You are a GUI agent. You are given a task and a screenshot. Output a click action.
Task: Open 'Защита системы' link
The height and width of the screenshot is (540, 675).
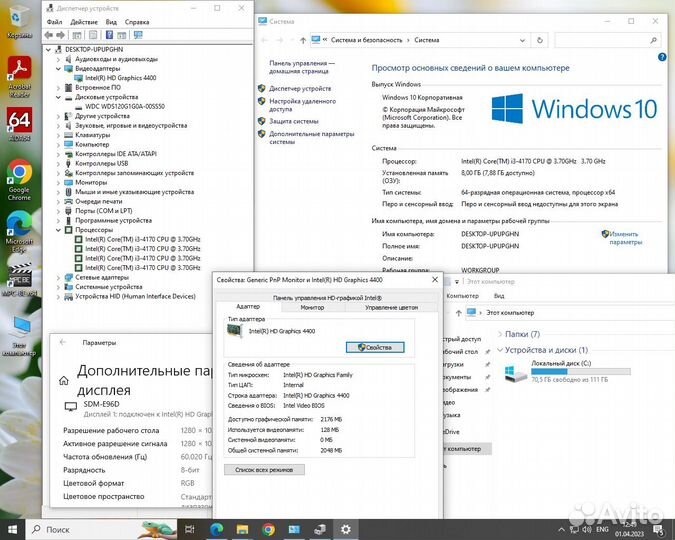pyautogui.click(x=294, y=121)
